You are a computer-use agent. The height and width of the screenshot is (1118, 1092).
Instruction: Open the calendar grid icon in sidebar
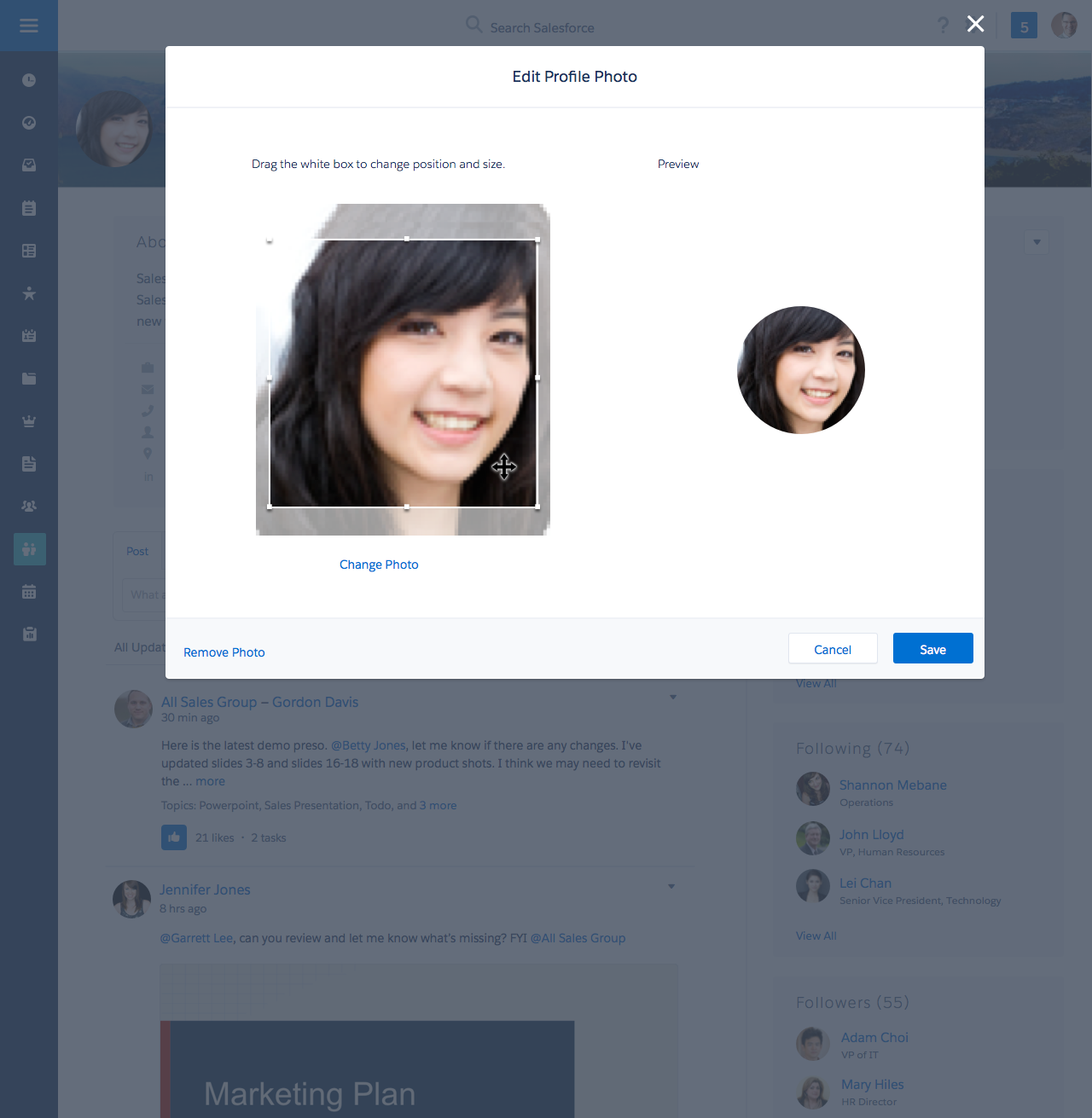[29, 592]
